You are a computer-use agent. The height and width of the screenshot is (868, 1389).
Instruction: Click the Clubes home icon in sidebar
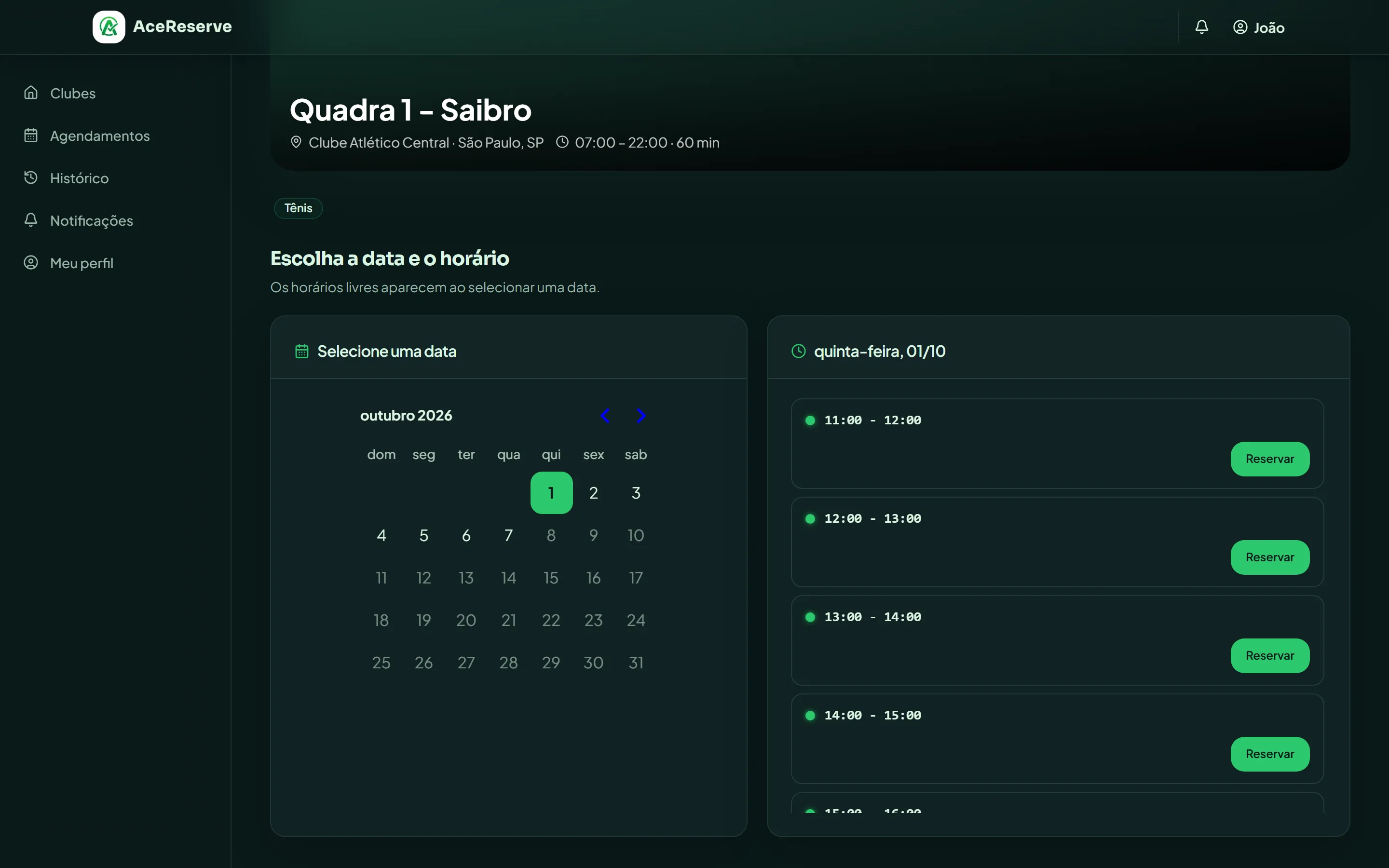pyautogui.click(x=31, y=93)
